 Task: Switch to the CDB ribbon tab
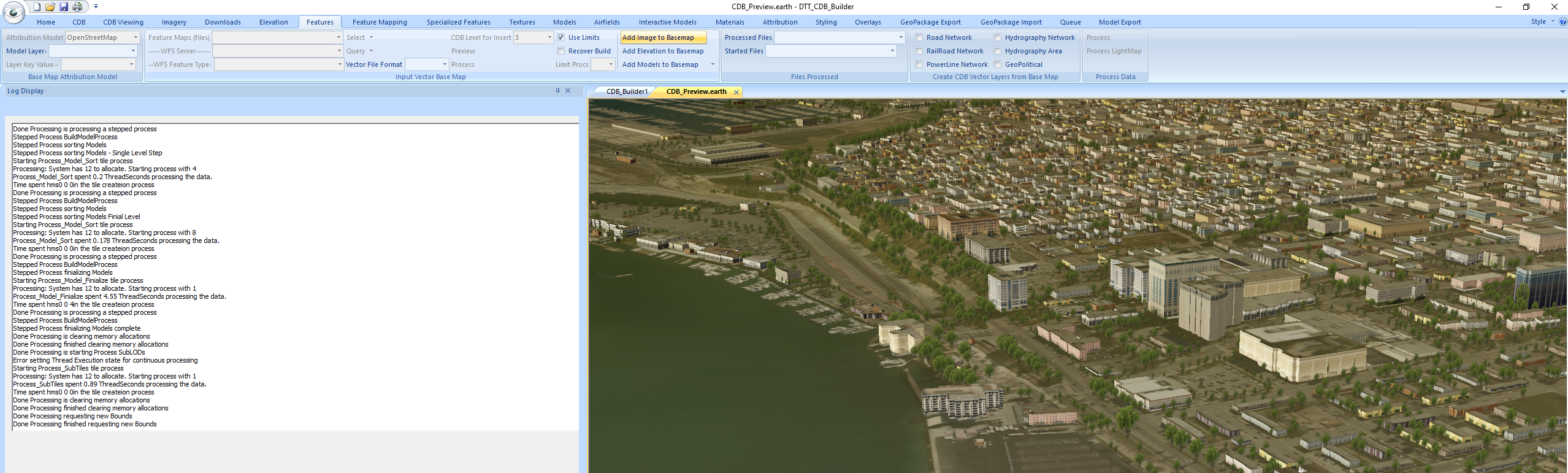[x=79, y=22]
